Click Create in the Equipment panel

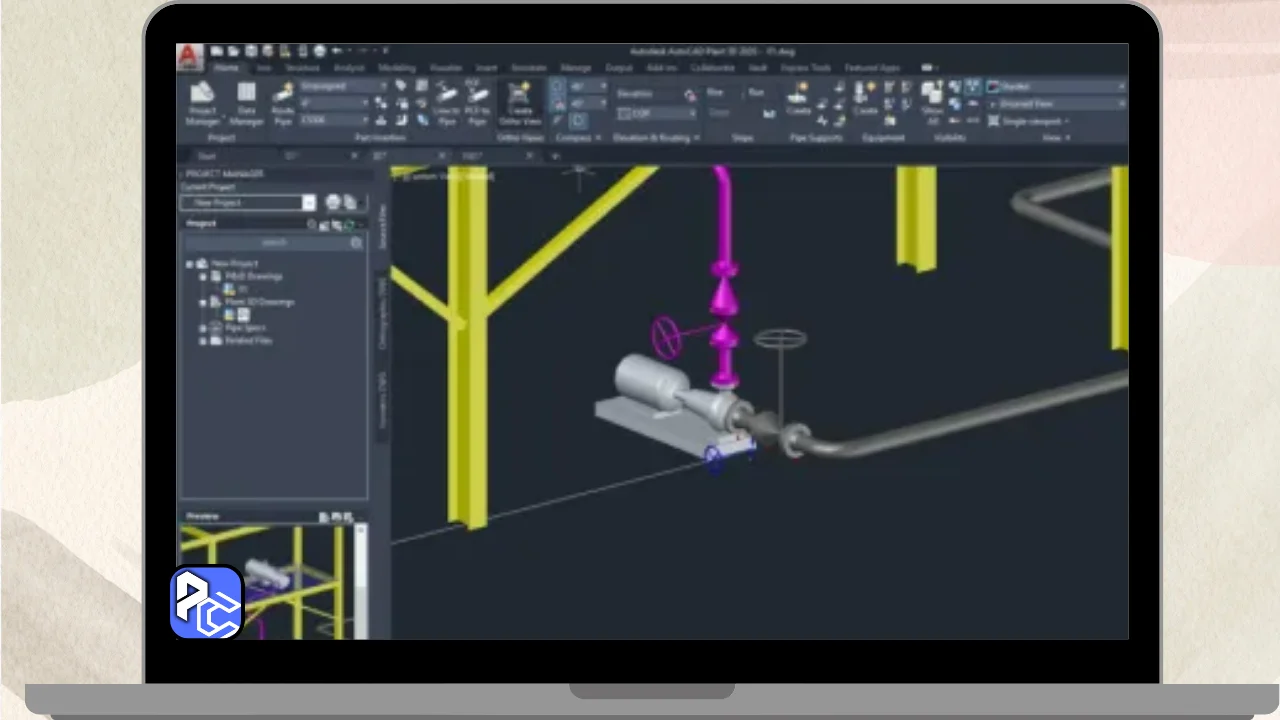(865, 98)
